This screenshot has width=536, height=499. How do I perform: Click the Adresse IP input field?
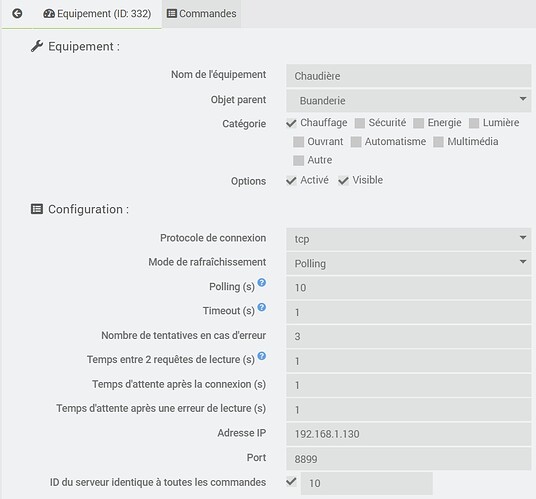coord(408,434)
